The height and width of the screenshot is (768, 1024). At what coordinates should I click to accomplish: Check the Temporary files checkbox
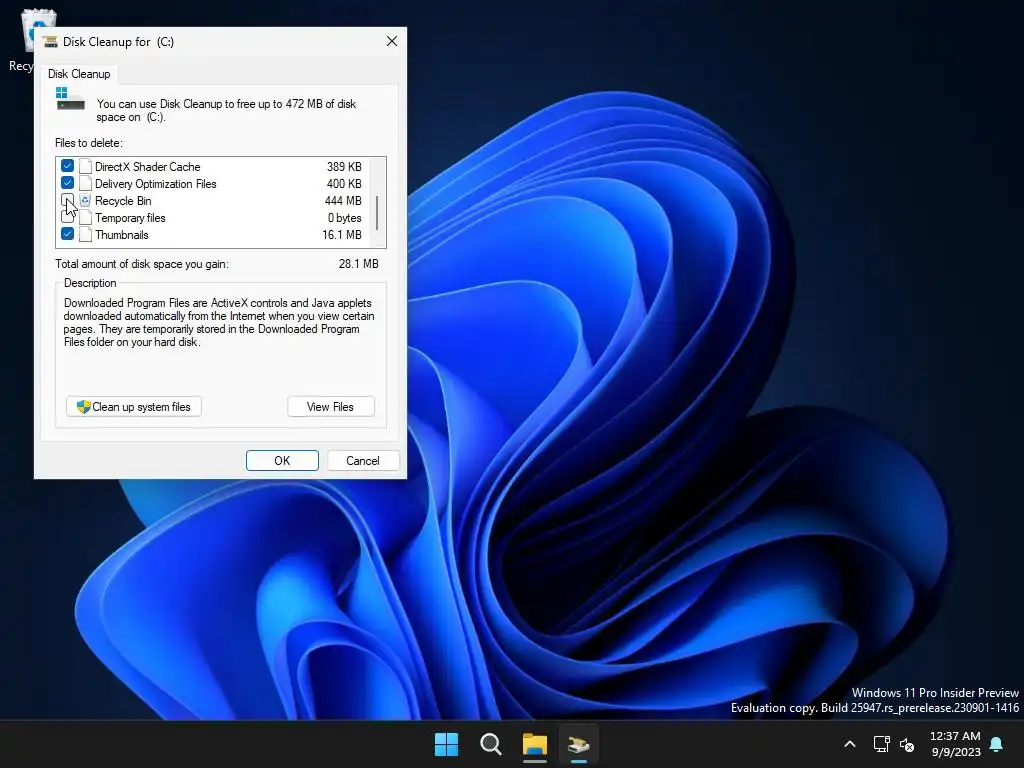pos(67,217)
